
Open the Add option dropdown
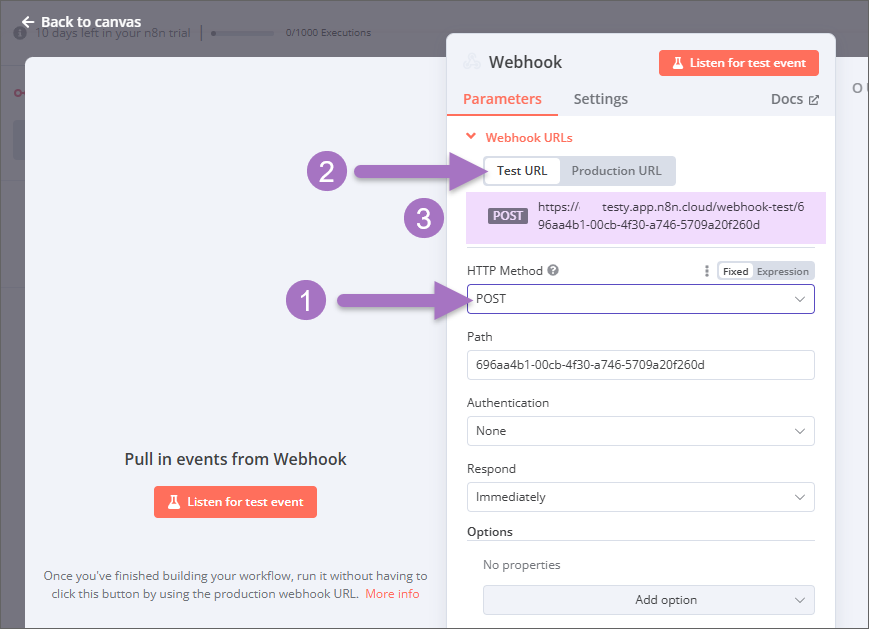[x=648, y=600]
